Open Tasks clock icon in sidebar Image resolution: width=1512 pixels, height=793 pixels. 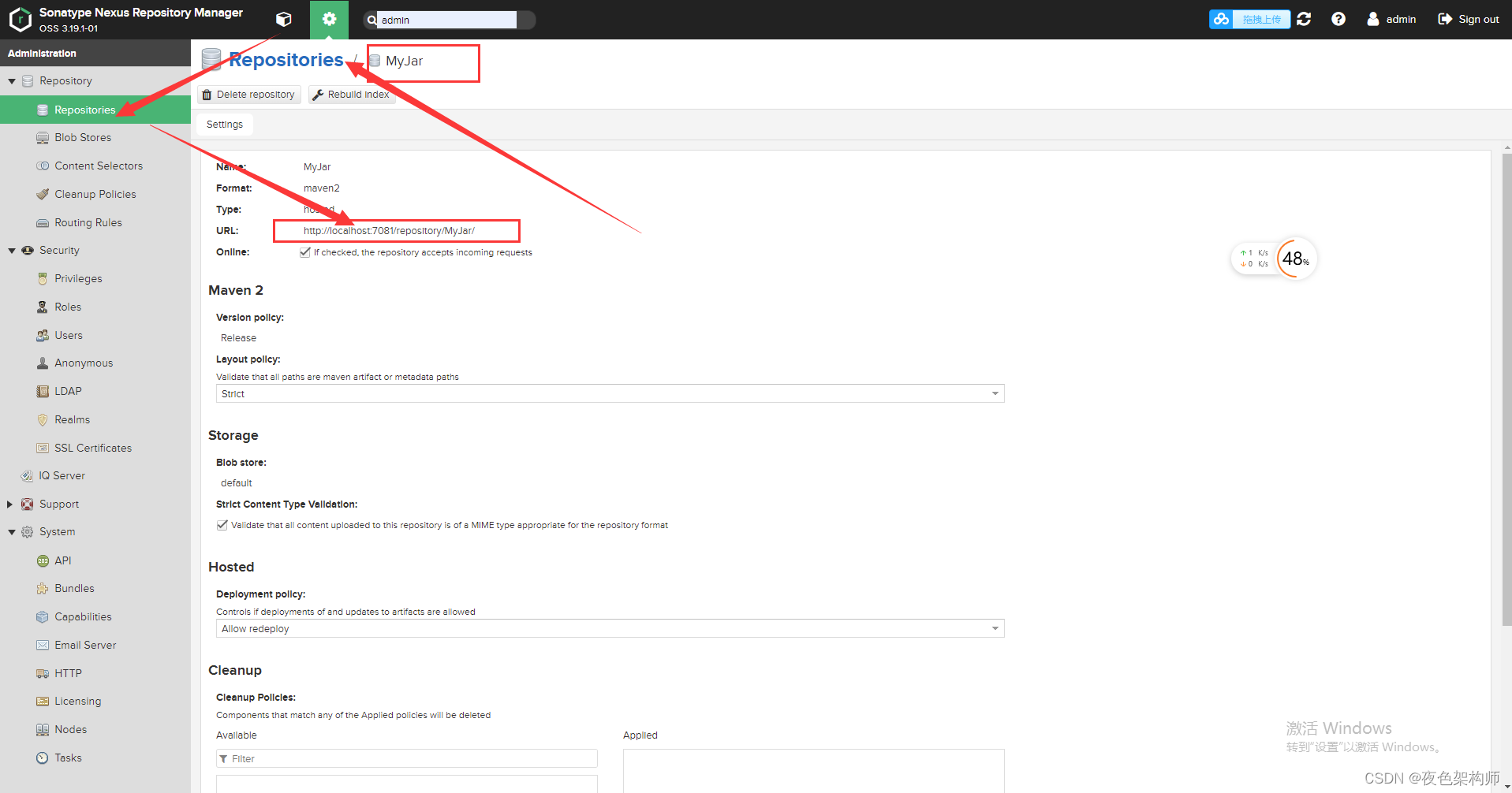pos(43,758)
